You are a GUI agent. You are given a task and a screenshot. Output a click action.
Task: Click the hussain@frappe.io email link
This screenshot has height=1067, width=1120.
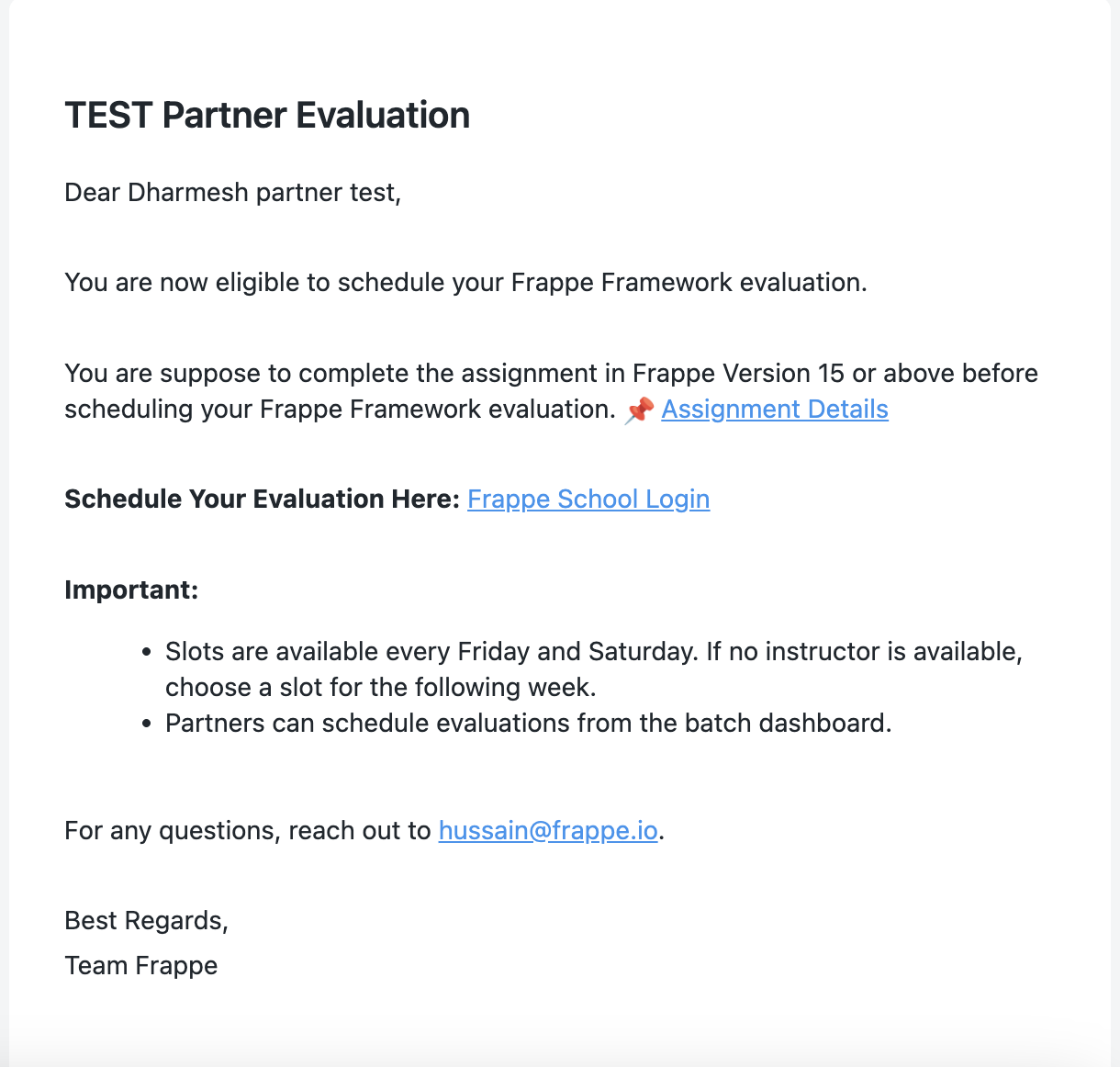coord(548,831)
